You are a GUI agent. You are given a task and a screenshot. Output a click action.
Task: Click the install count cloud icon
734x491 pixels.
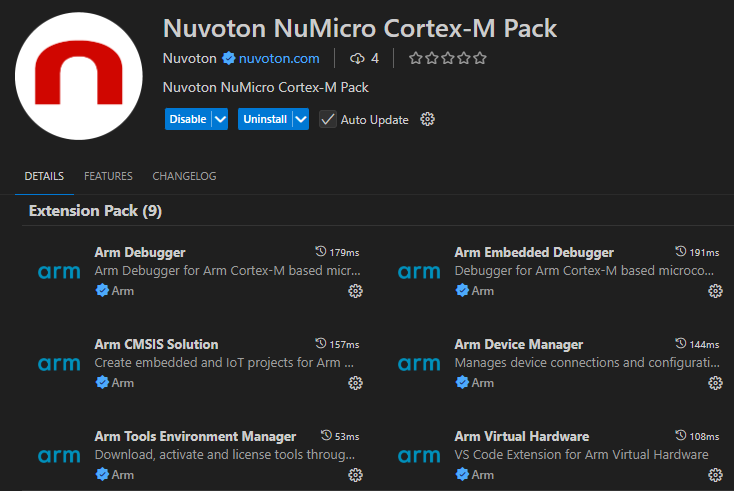pyautogui.click(x=357, y=59)
